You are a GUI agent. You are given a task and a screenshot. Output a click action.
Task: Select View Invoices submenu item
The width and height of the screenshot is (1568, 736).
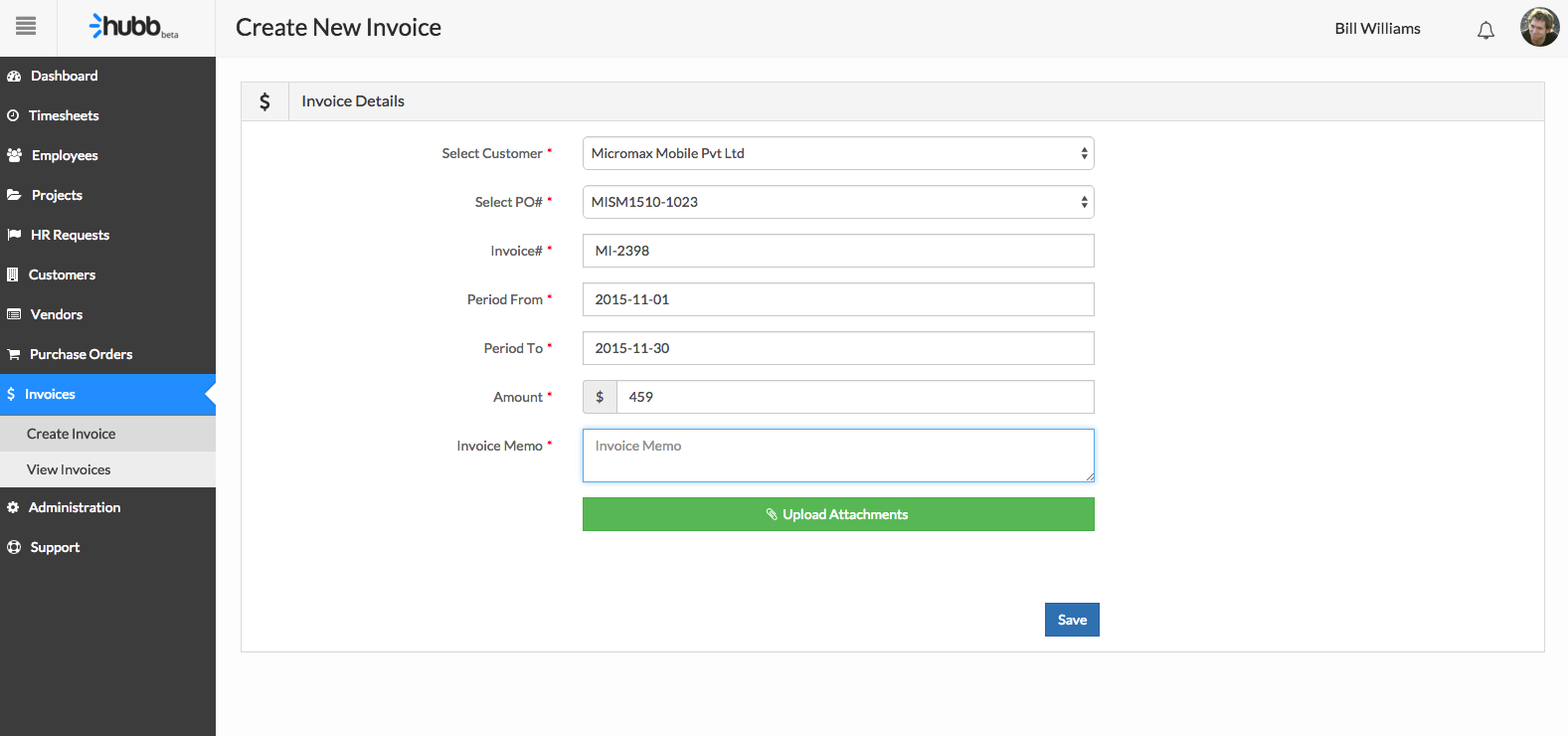(x=69, y=469)
